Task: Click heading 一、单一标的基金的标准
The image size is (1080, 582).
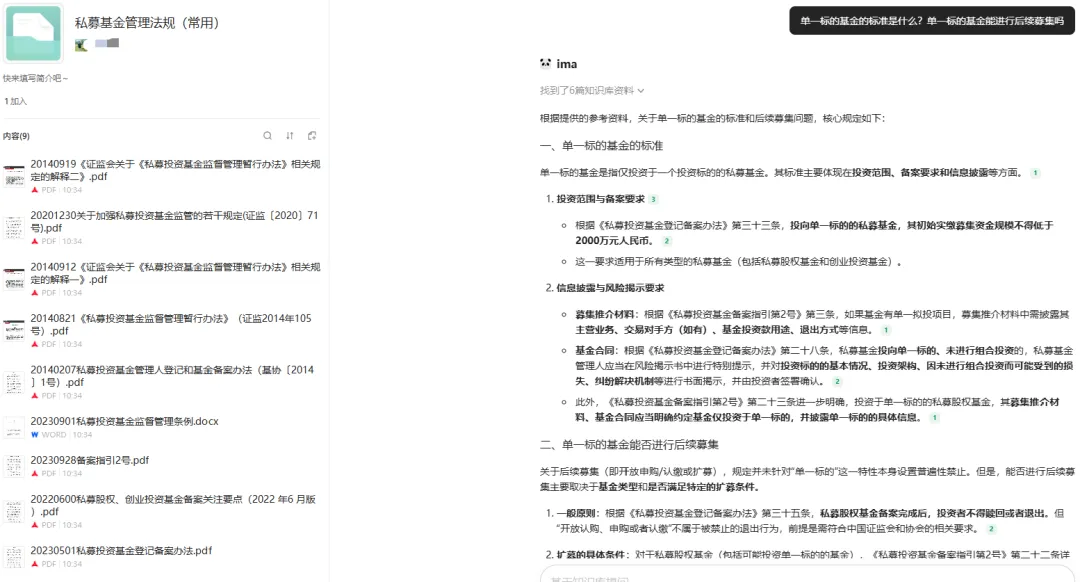Action: [x=601, y=146]
